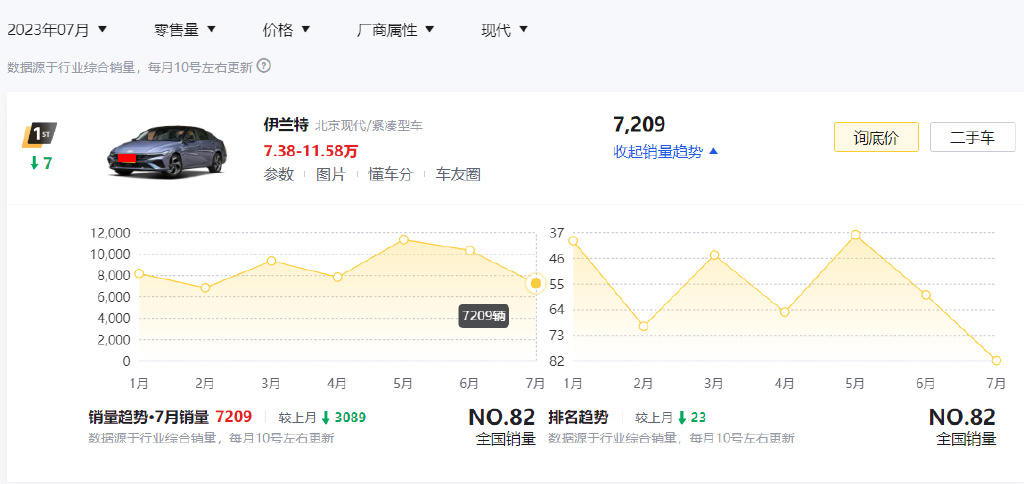Click the 较上月 23 ranking drop value
The image size is (1024, 484).
[671, 417]
